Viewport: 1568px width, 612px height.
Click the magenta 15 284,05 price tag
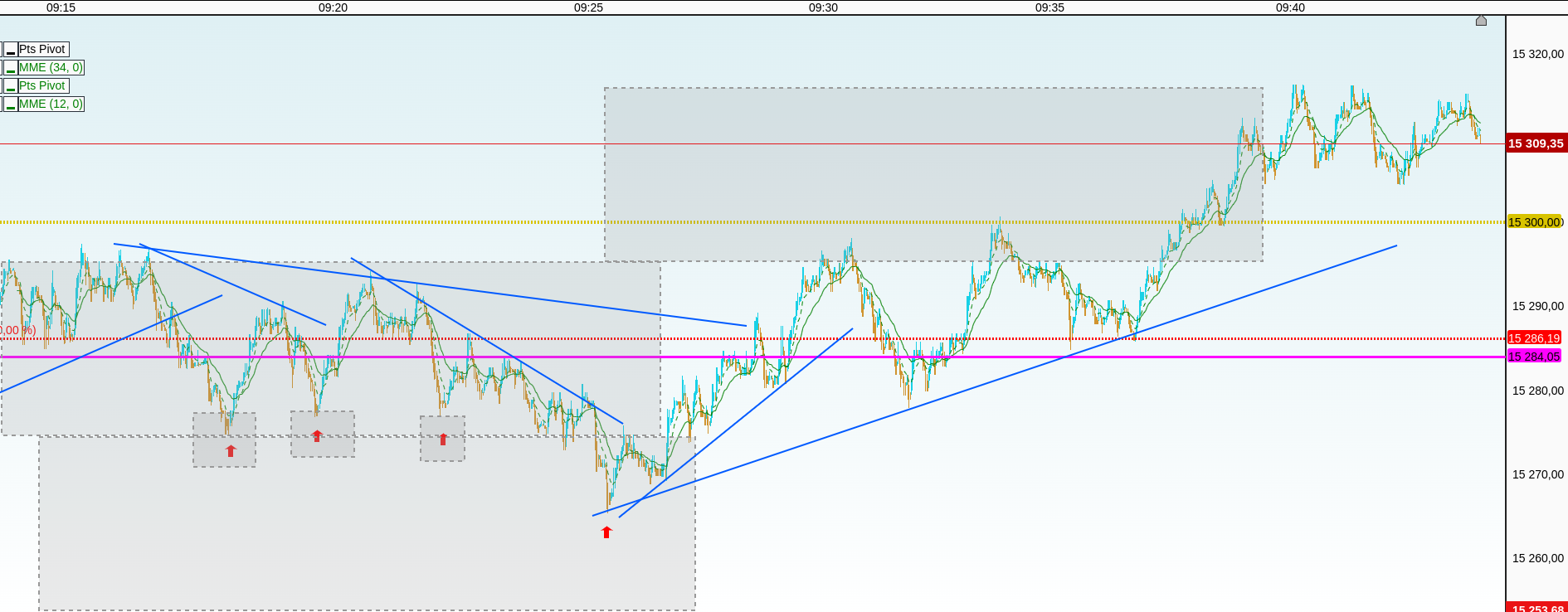tap(1534, 357)
